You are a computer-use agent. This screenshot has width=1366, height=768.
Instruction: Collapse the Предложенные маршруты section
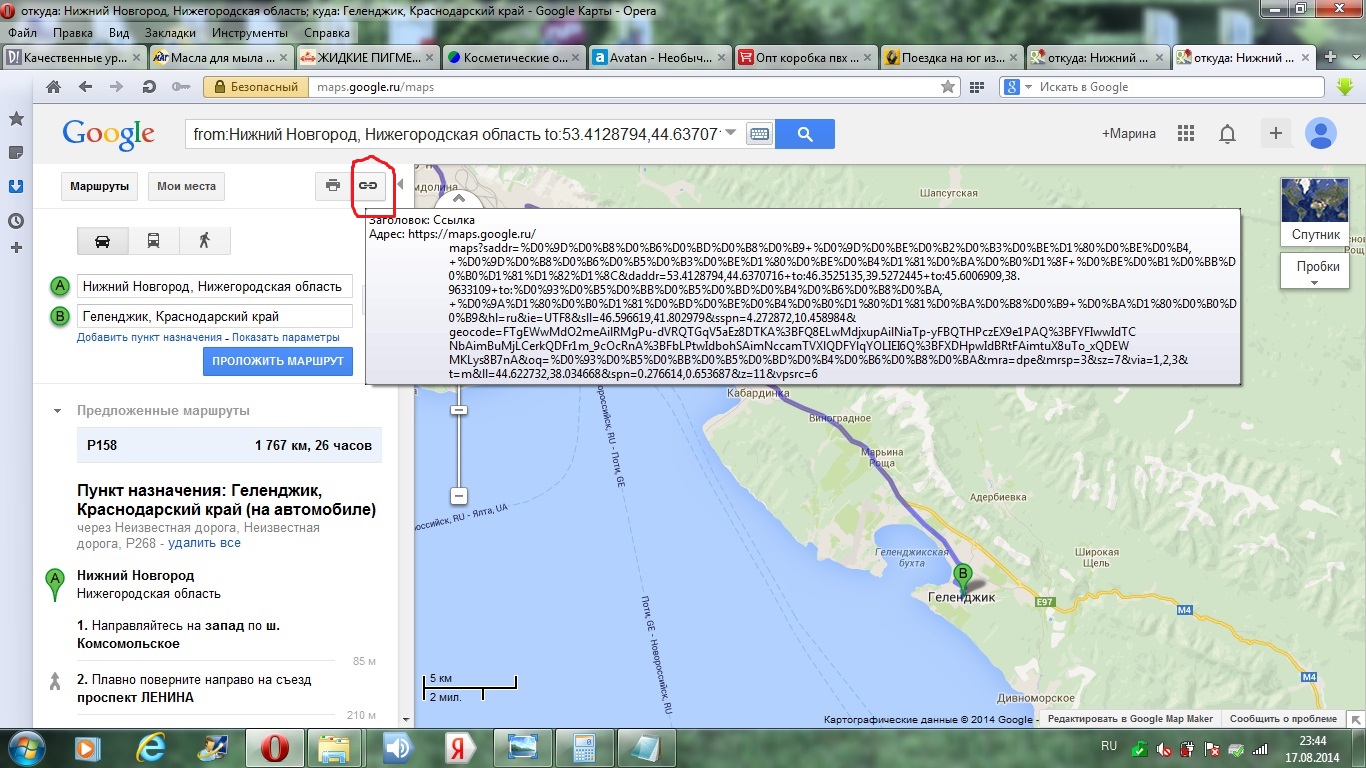click(x=57, y=411)
